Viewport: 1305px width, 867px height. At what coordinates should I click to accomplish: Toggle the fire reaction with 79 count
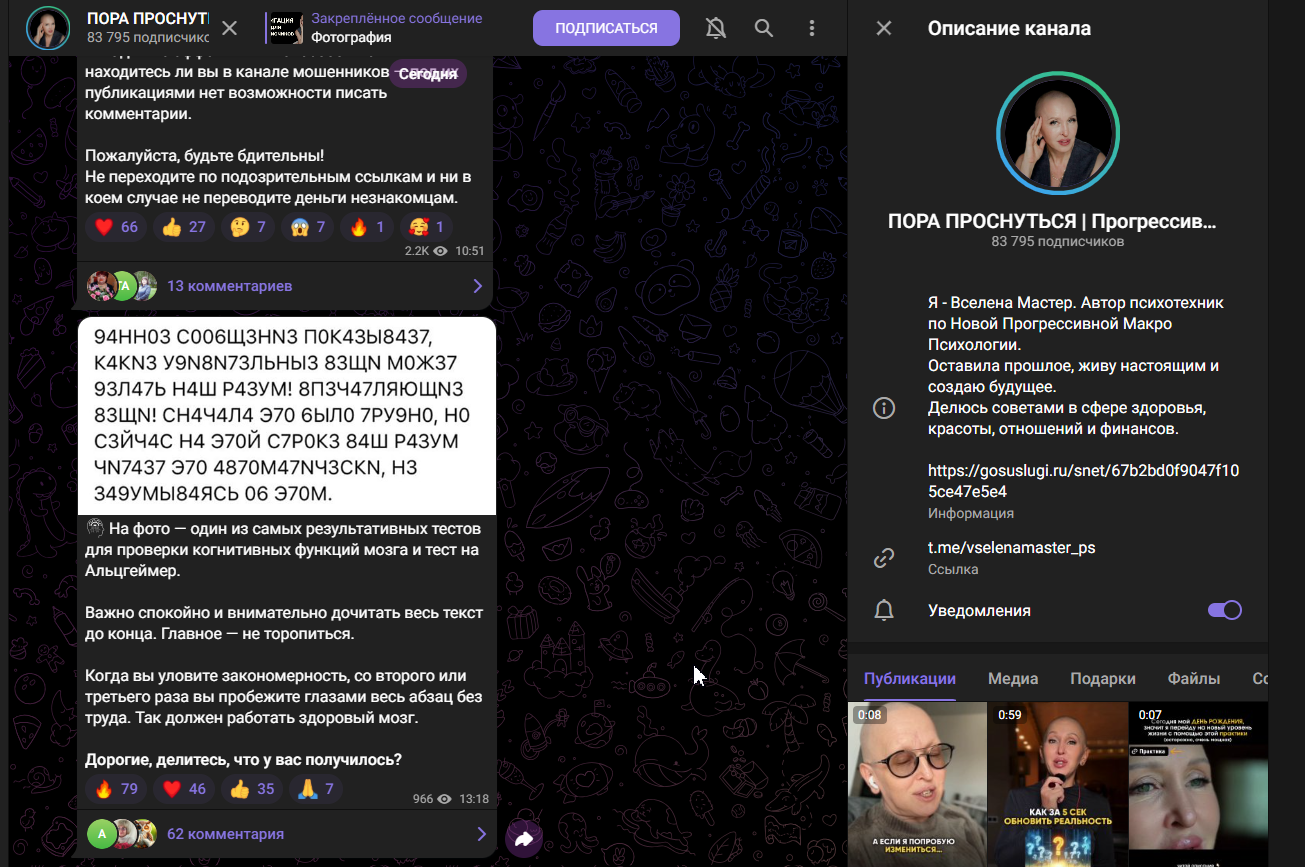116,789
